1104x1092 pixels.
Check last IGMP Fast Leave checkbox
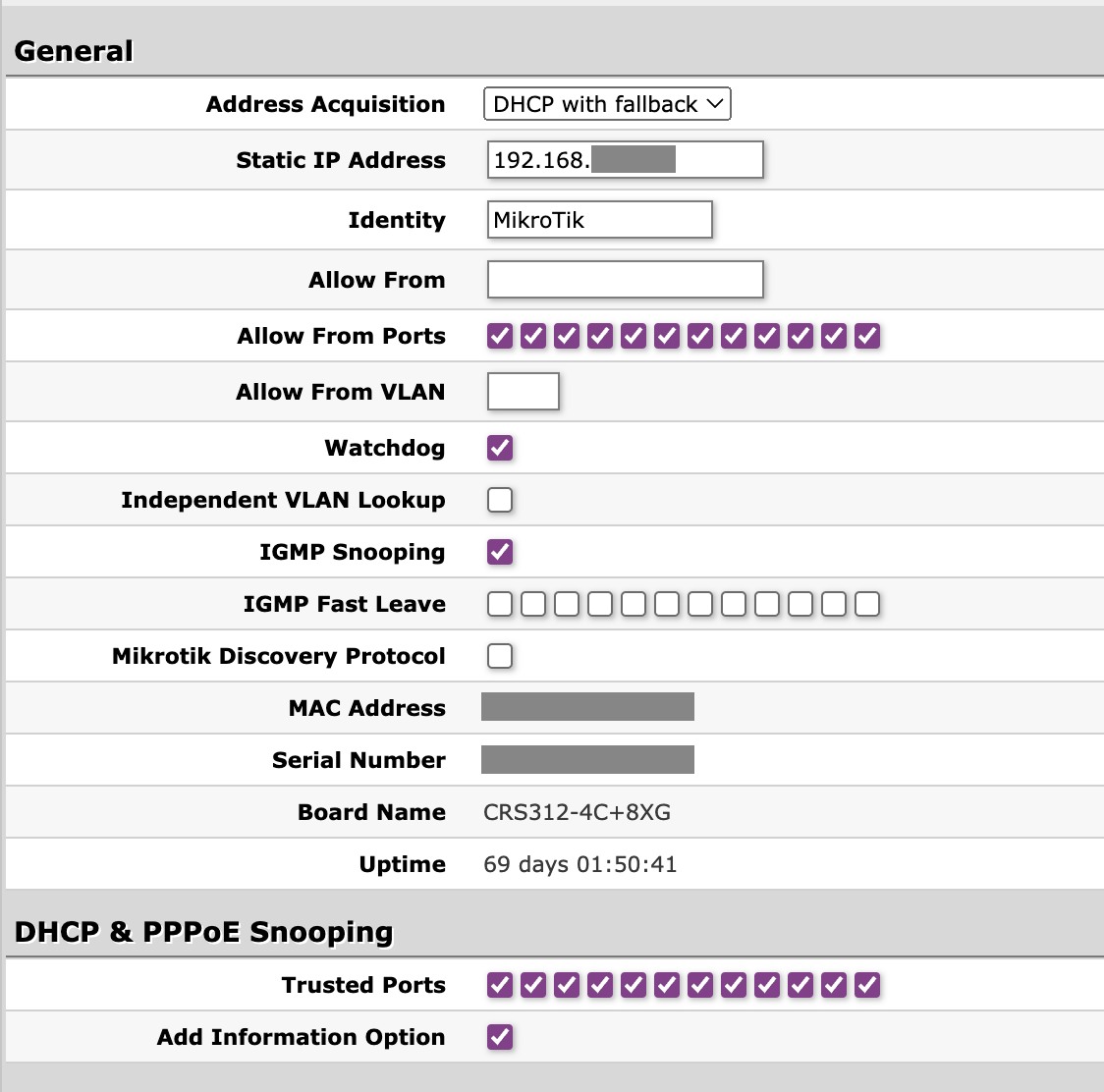[x=867, y=604]
